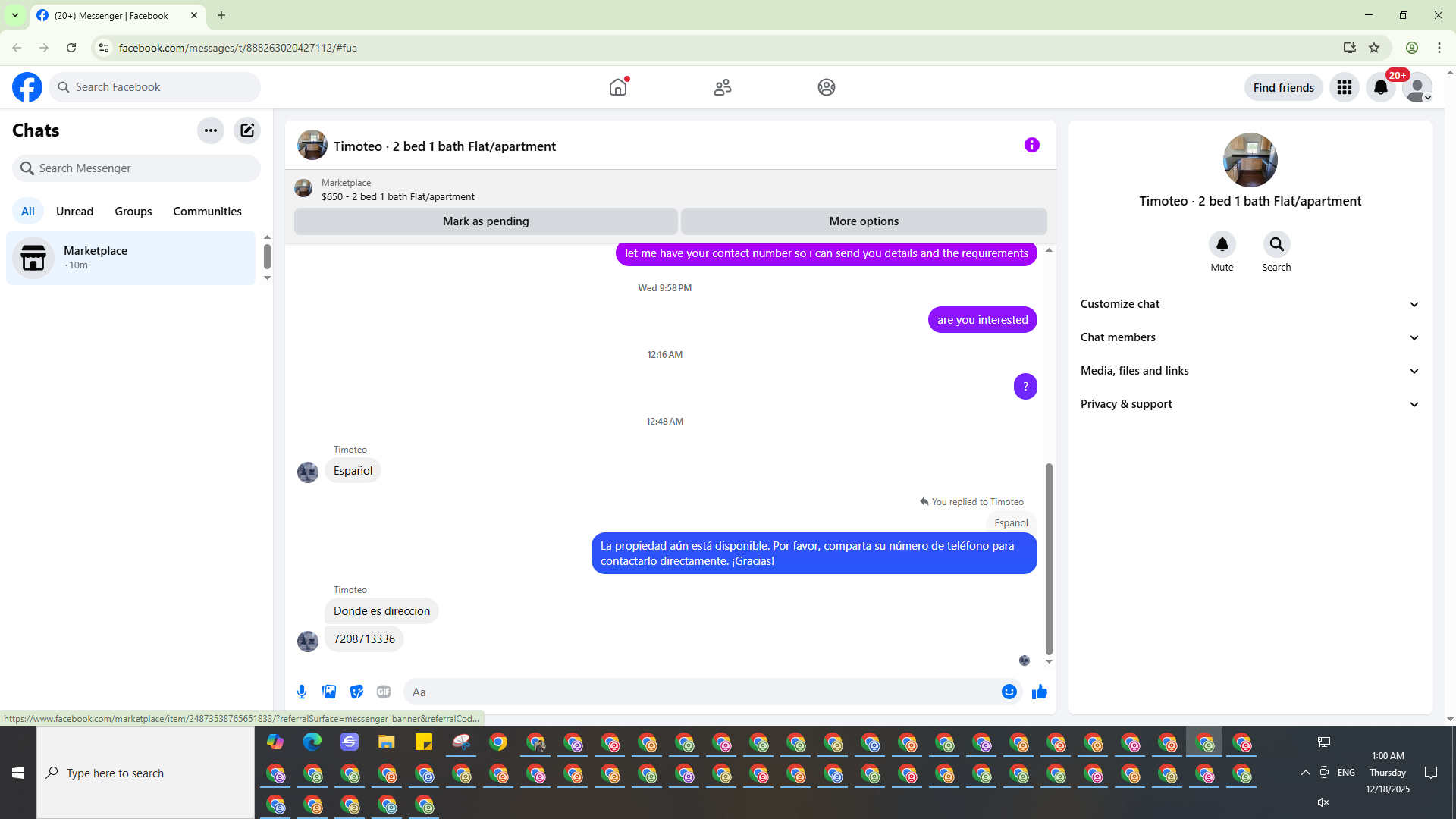Click the voice clip microphone icon
Screen dimensions: 1456x819
coord(302,692)
